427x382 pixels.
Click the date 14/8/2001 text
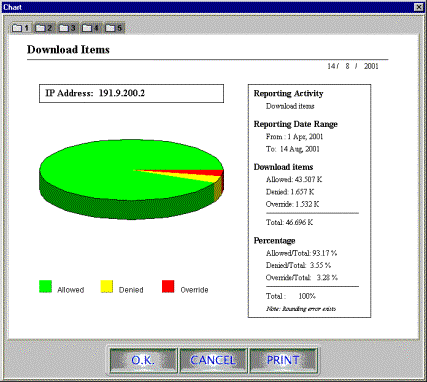coord(353,66)
